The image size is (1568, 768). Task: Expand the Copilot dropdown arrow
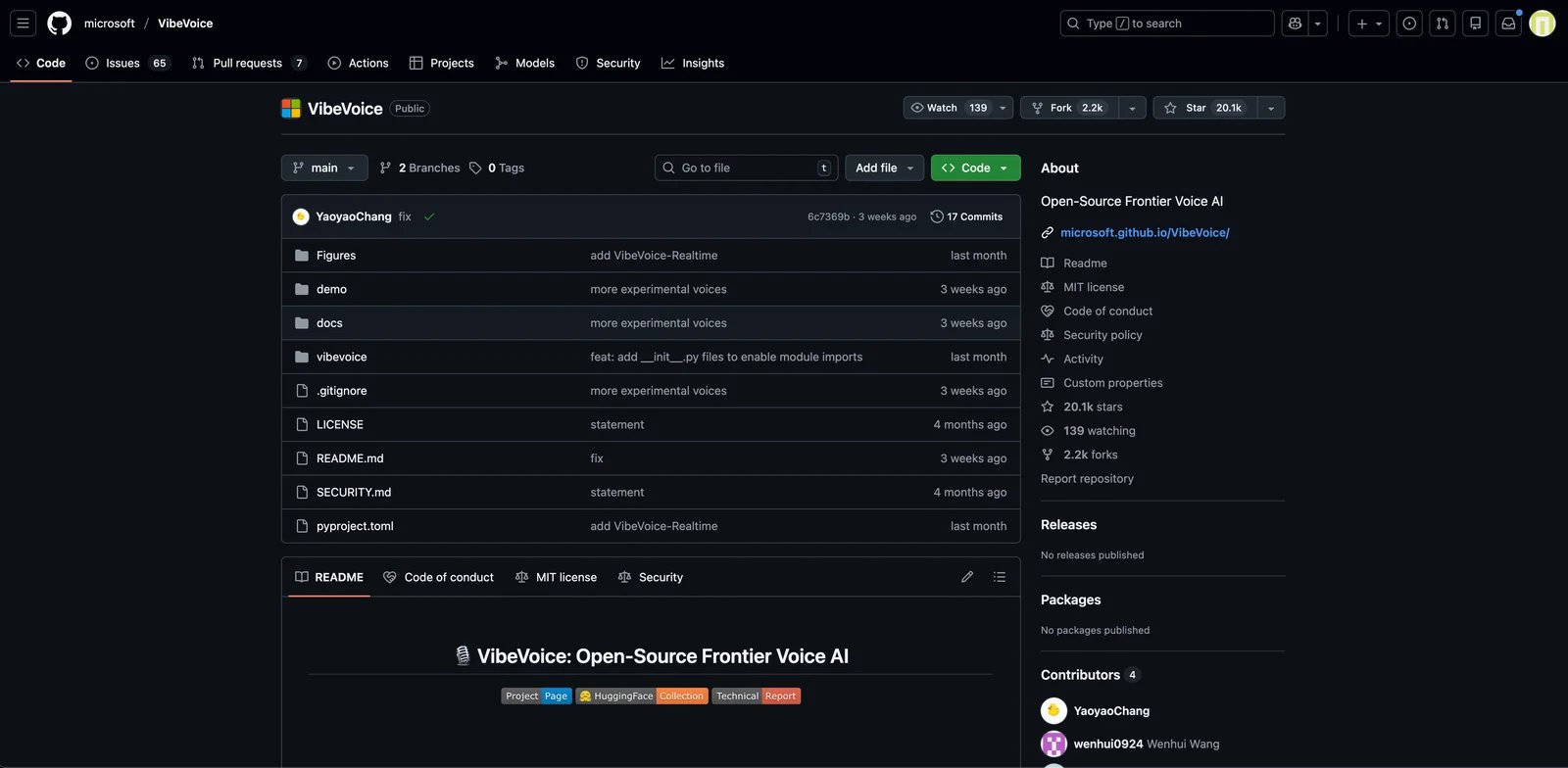click(x=1318, y=24)
